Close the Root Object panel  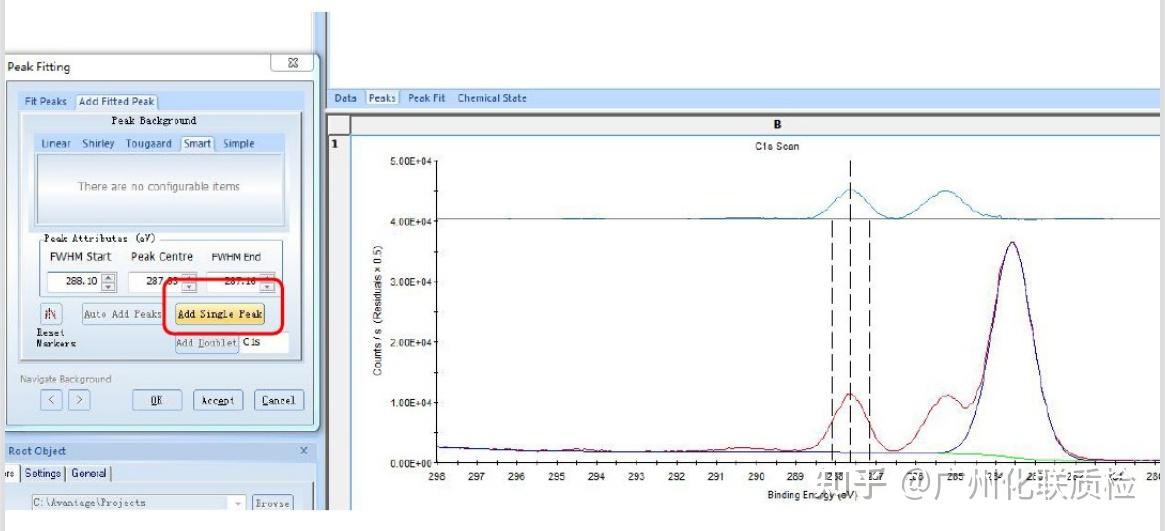tap(303, 451)
